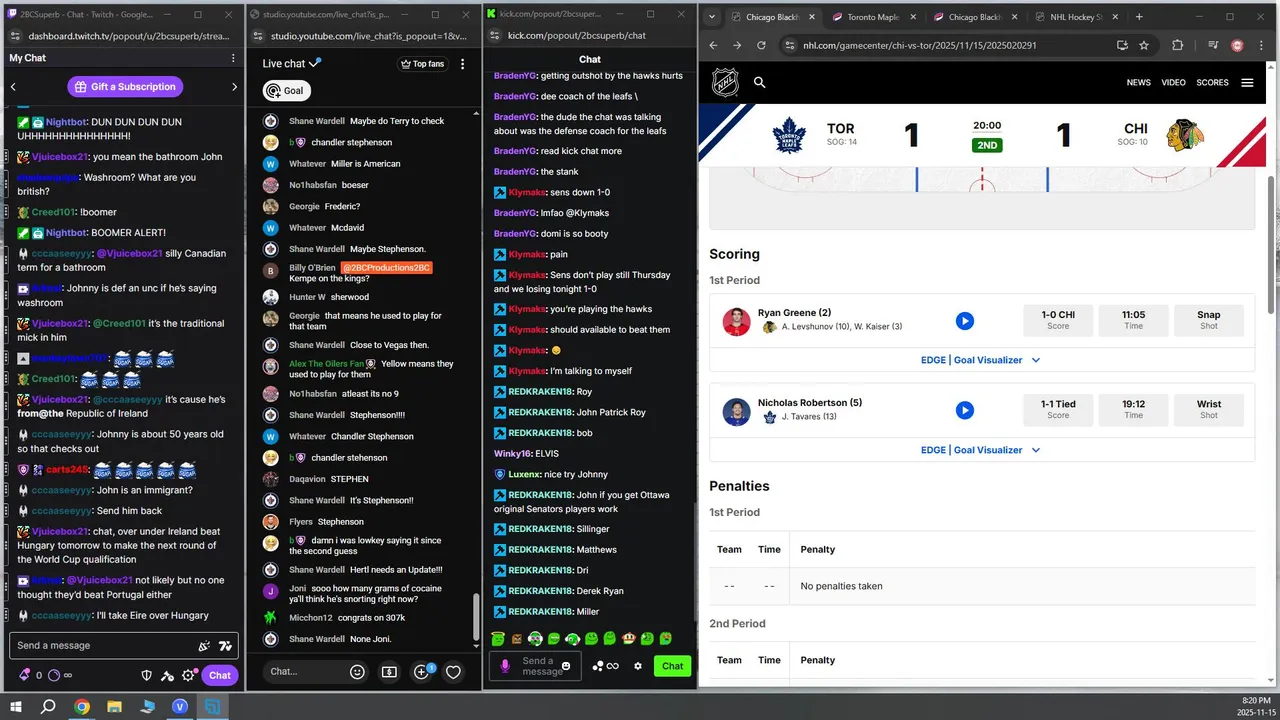Click the 19:12 time cell
The width and height of the screenshot is (1280, 720).
[1133, 410]
